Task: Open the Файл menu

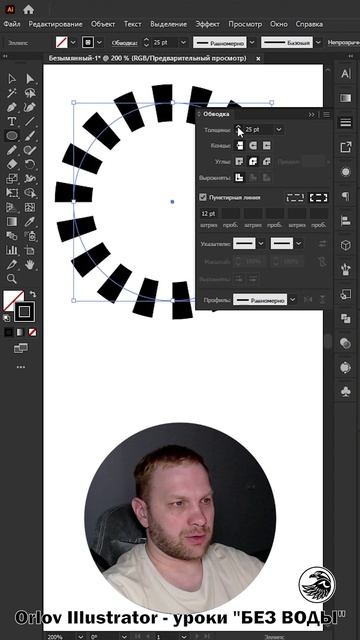Action: point(12,24)
